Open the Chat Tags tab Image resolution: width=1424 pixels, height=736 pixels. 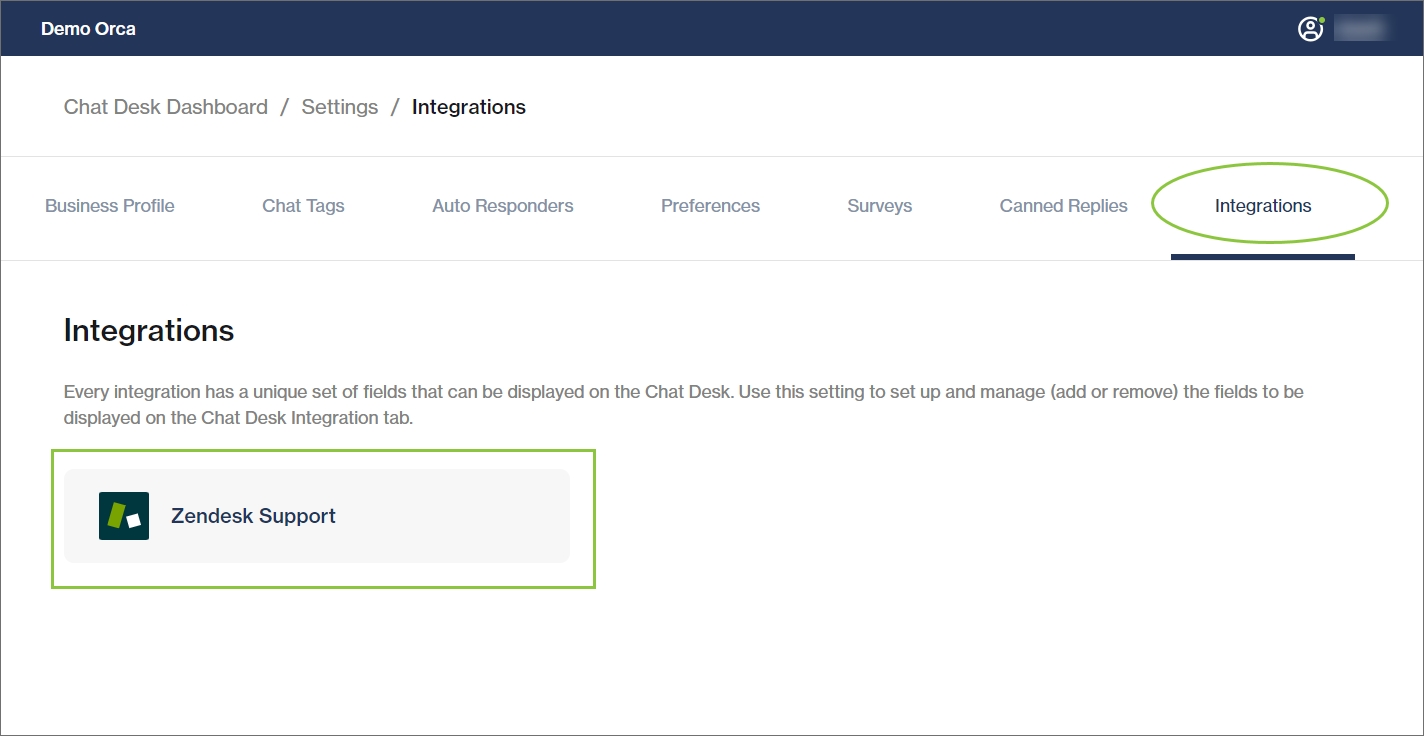(x=303, y=206)
